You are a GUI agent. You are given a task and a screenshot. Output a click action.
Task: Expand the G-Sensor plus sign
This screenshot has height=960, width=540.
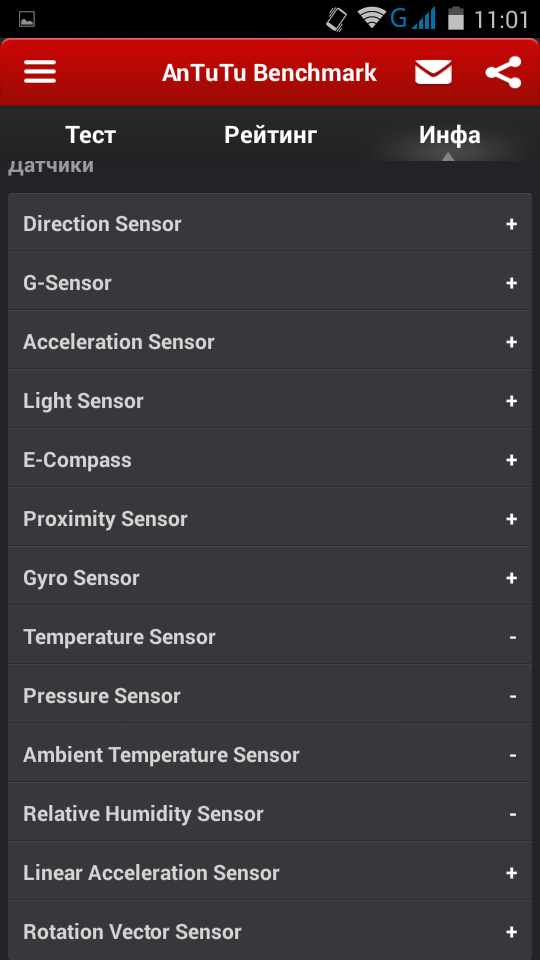pyautogui.click(x=511, y=283)
